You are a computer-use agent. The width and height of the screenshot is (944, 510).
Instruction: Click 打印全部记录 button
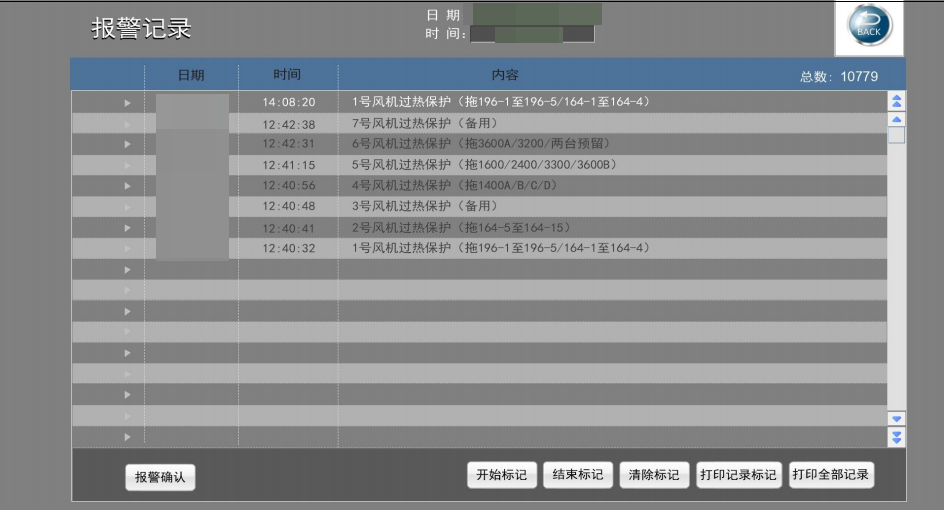click(x=831, y=475)
